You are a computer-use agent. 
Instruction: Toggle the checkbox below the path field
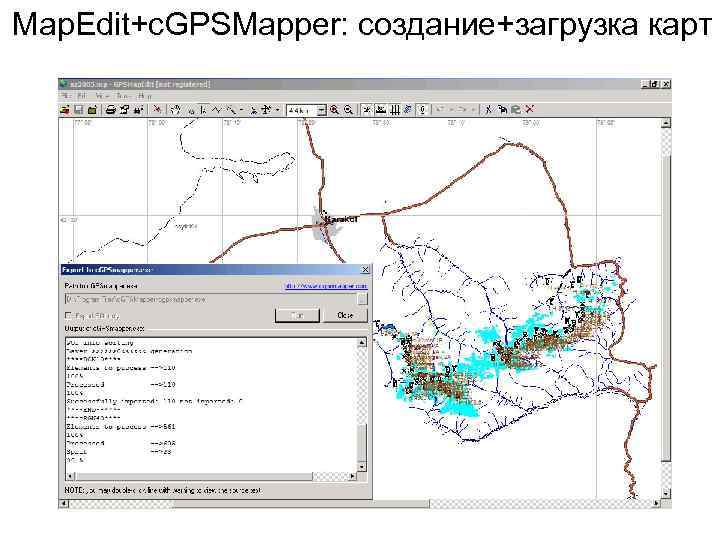point(68,315)
